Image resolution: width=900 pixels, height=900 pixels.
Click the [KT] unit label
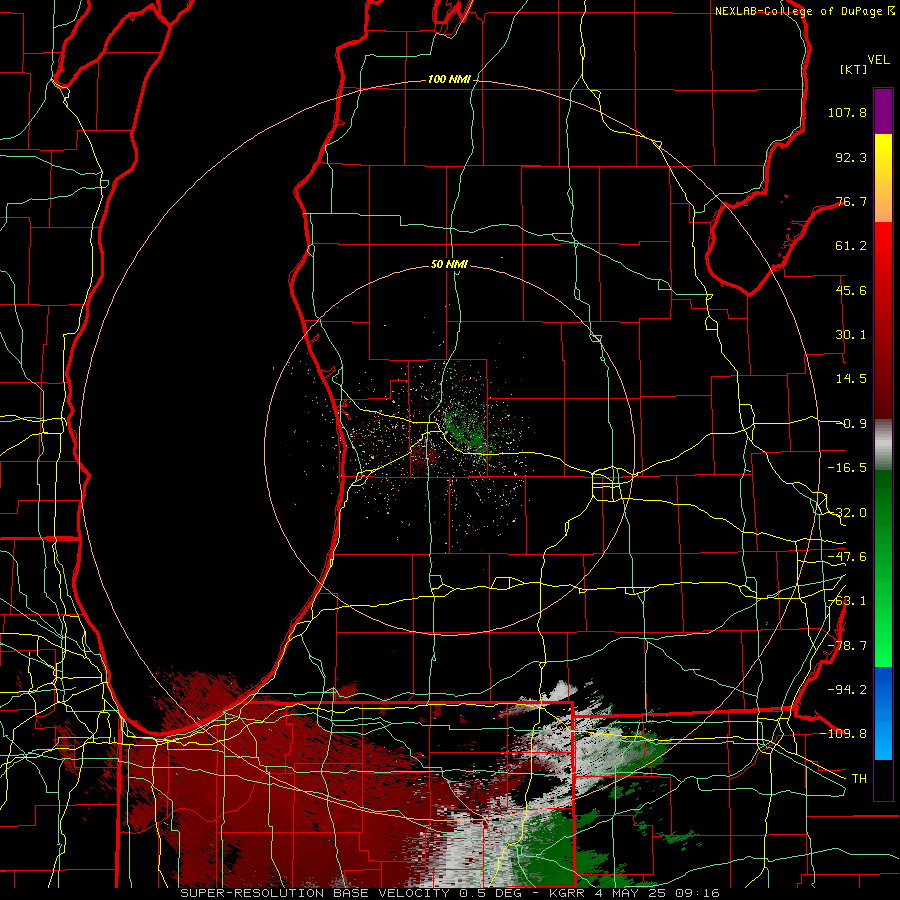854,69
